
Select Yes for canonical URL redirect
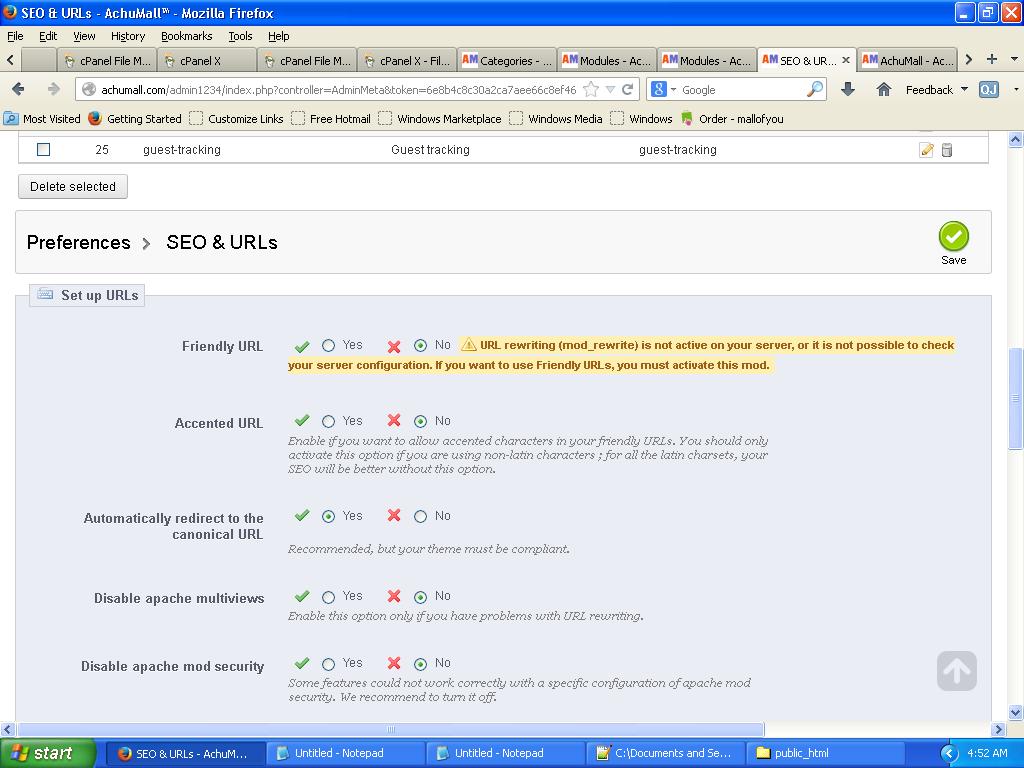328,517
